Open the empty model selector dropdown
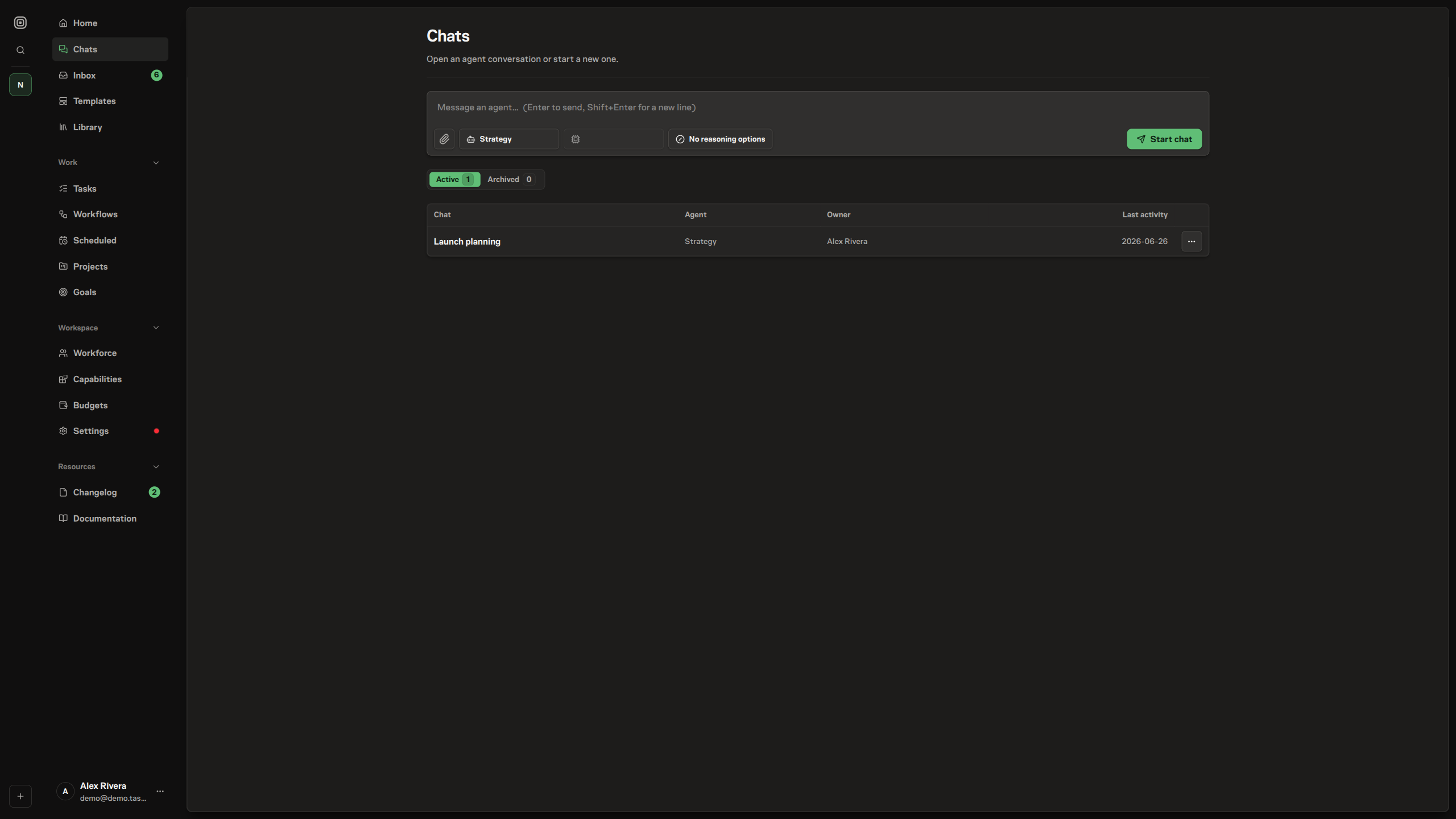The height and width of the screenshot is (819, 1456). pos(614,139)
